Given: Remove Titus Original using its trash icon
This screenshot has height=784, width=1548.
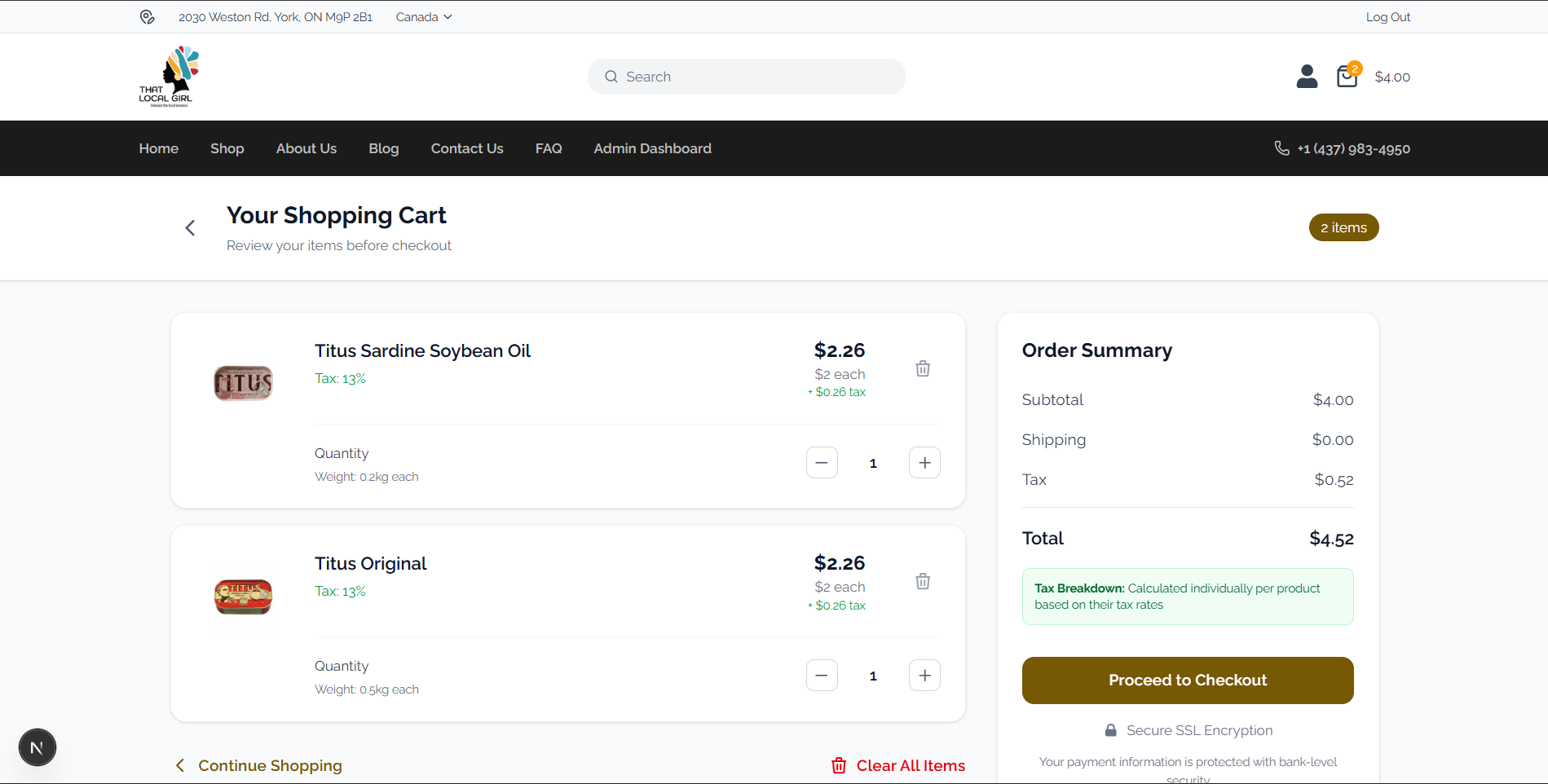Looking at the screenshot, I should 923,581.
